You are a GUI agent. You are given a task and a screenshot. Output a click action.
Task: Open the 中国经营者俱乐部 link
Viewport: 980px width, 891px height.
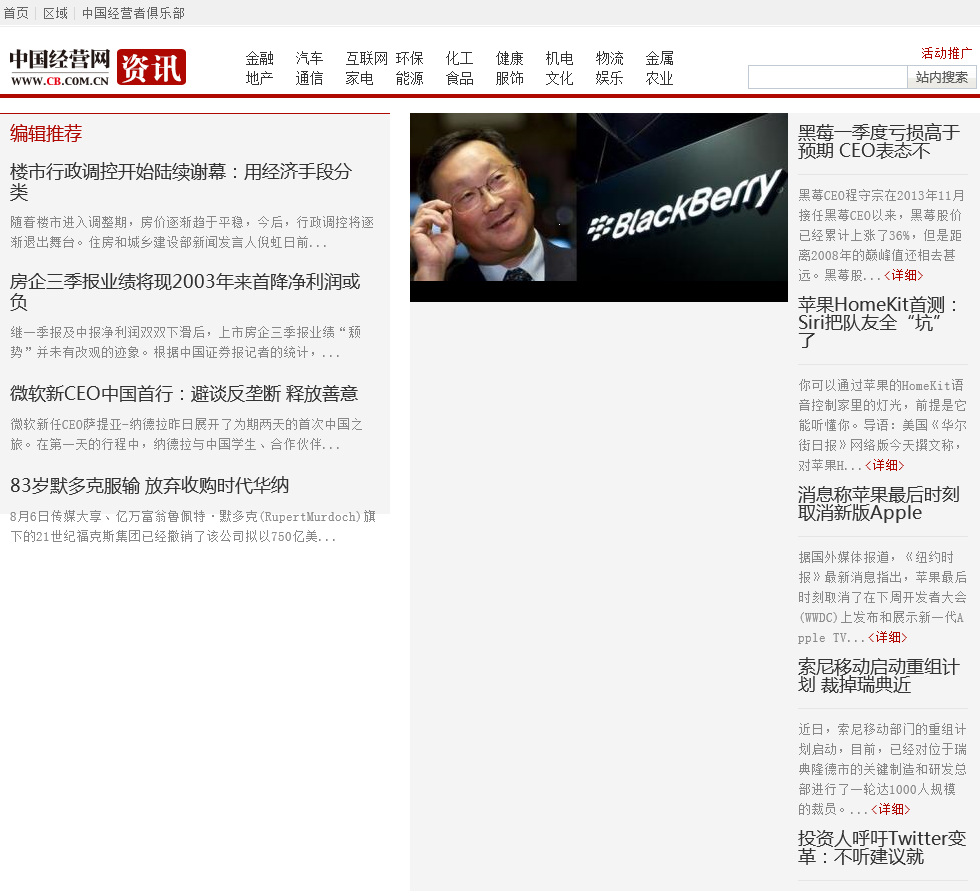tap(133, 13)
